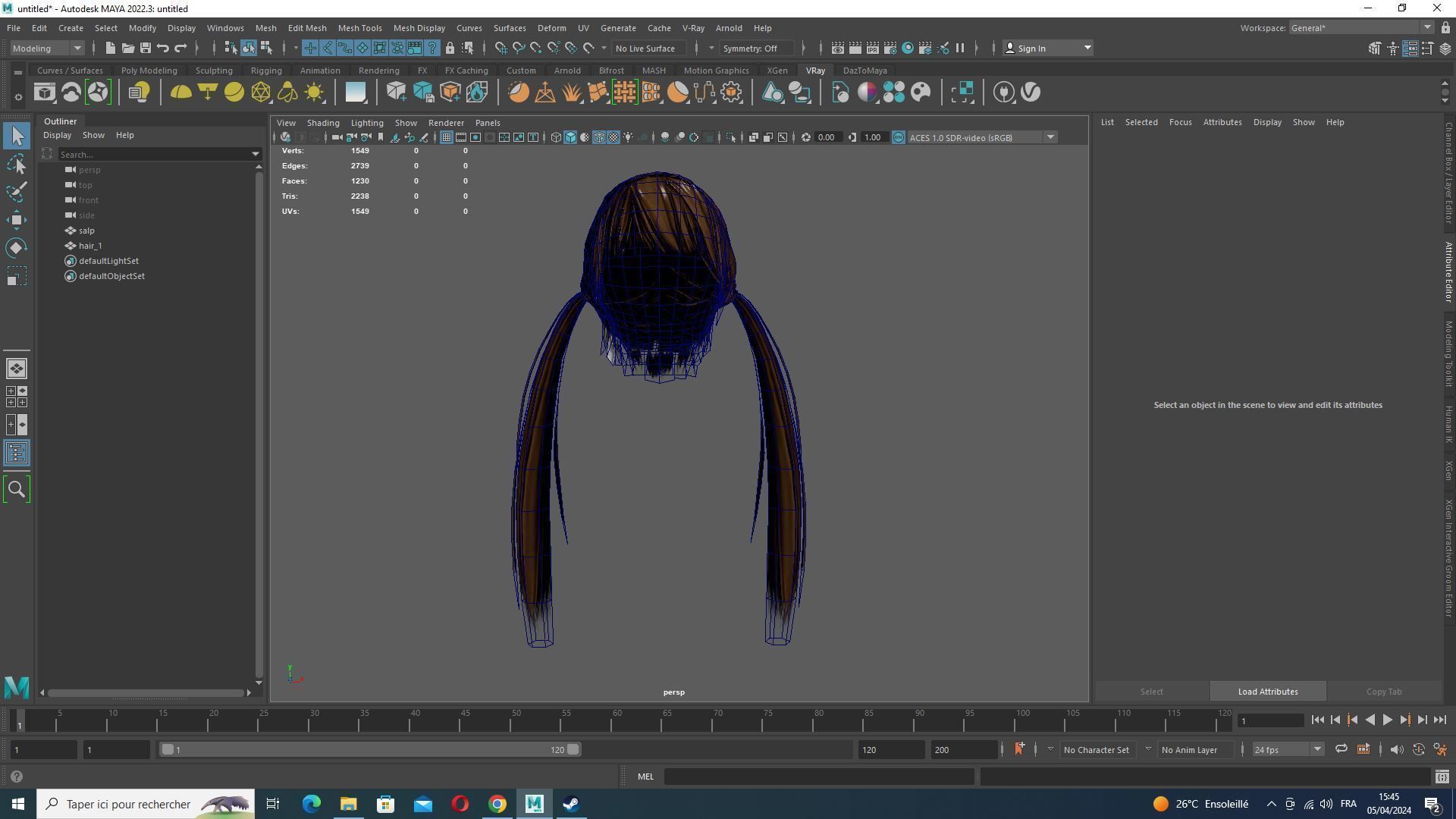
Task: Undo the last action via toolbar arrow
Action: 162,48
